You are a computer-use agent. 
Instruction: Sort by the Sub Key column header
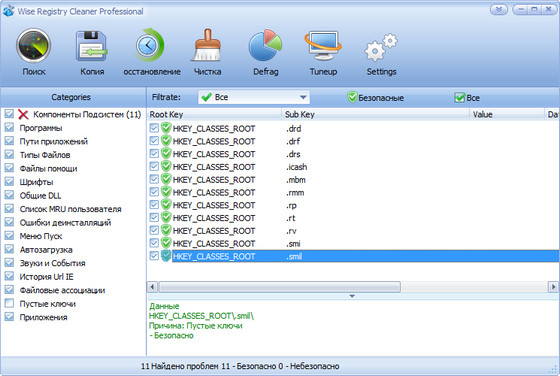pyautogui.click(x=375, y=114)
